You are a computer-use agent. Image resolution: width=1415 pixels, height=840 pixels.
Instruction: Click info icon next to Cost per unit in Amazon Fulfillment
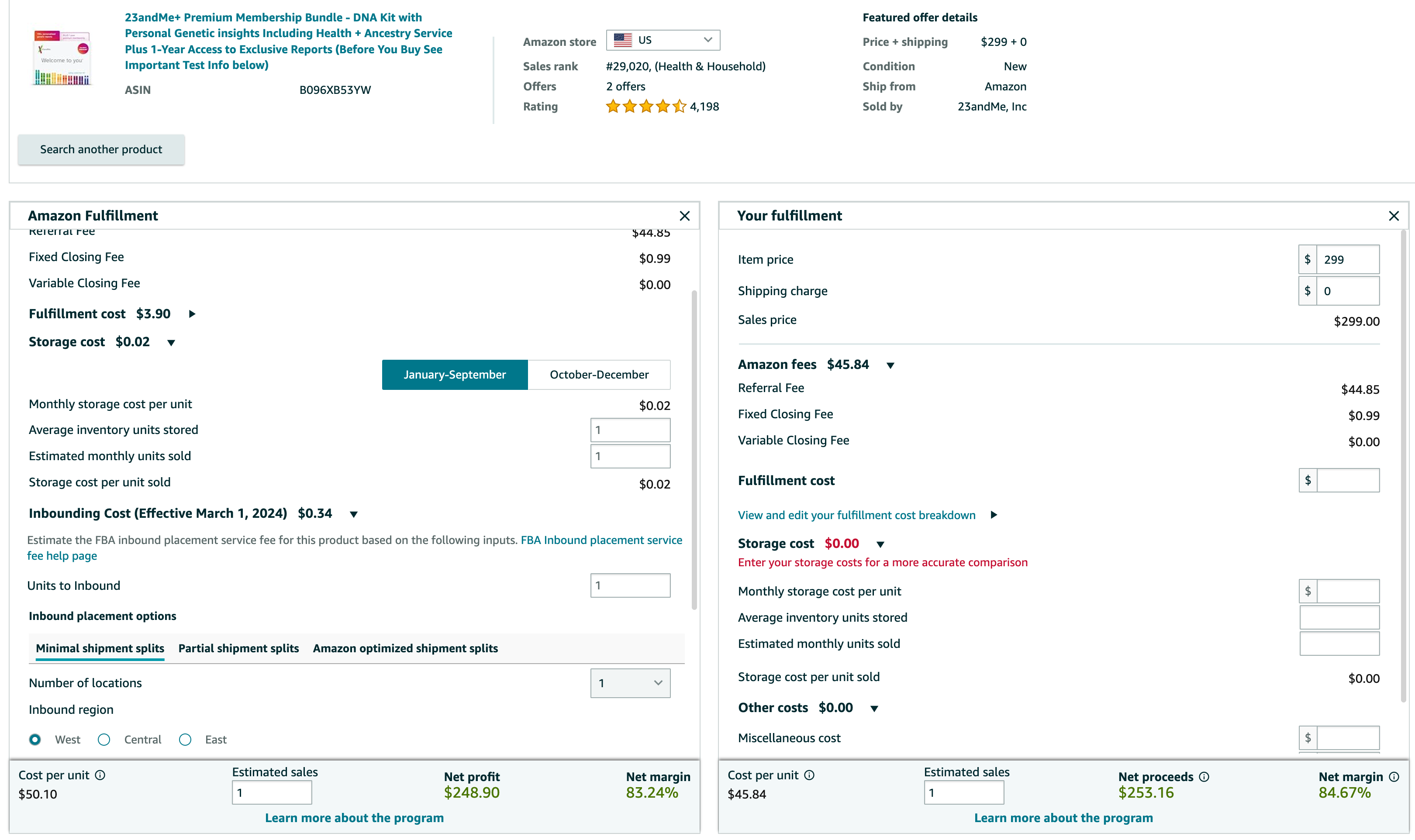click(x=100, y=775)
